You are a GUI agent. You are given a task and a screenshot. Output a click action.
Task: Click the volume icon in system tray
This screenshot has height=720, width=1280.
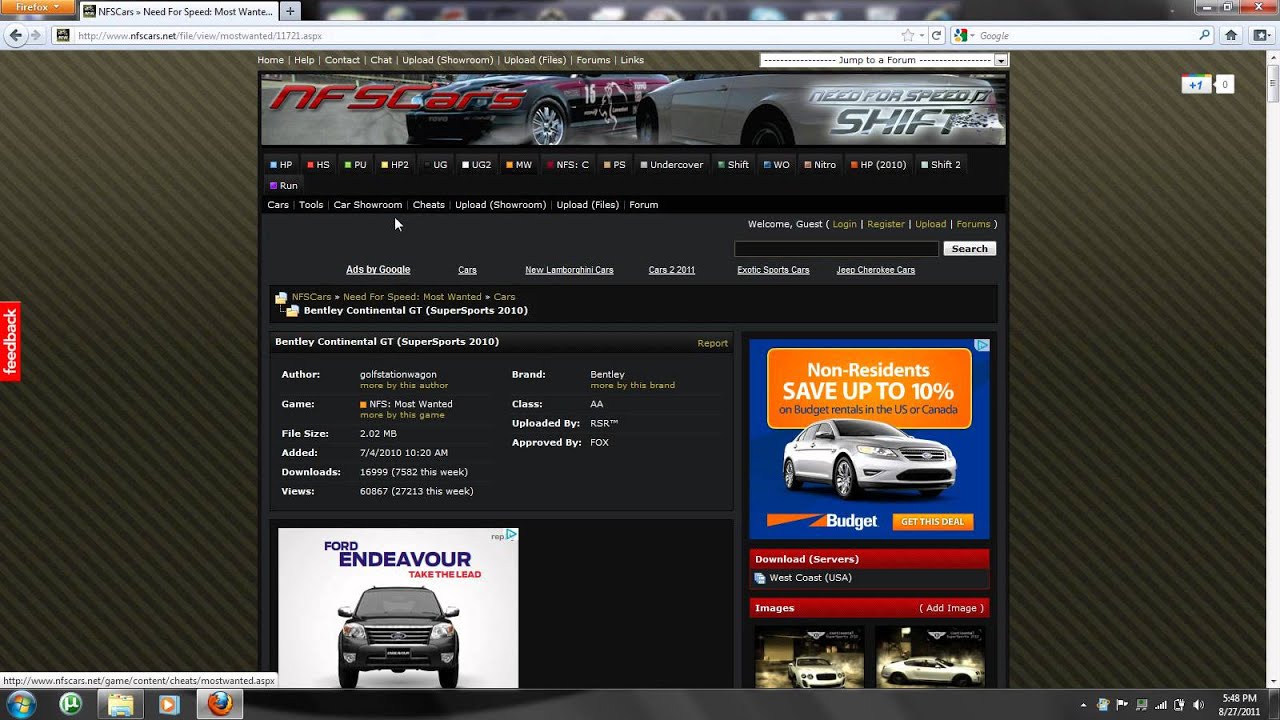pos(1198,705)
